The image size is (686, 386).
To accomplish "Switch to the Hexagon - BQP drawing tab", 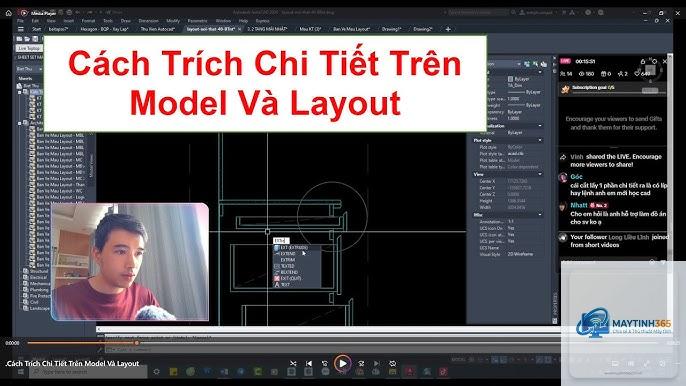I will pyautogui.click(x=104, y=29).
